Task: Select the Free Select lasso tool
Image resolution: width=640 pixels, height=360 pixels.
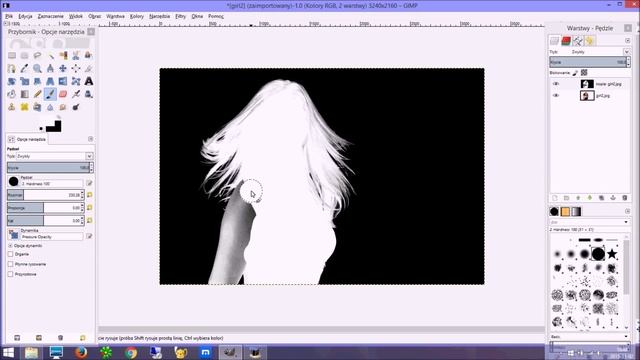Action: click(x=38, y=55)
